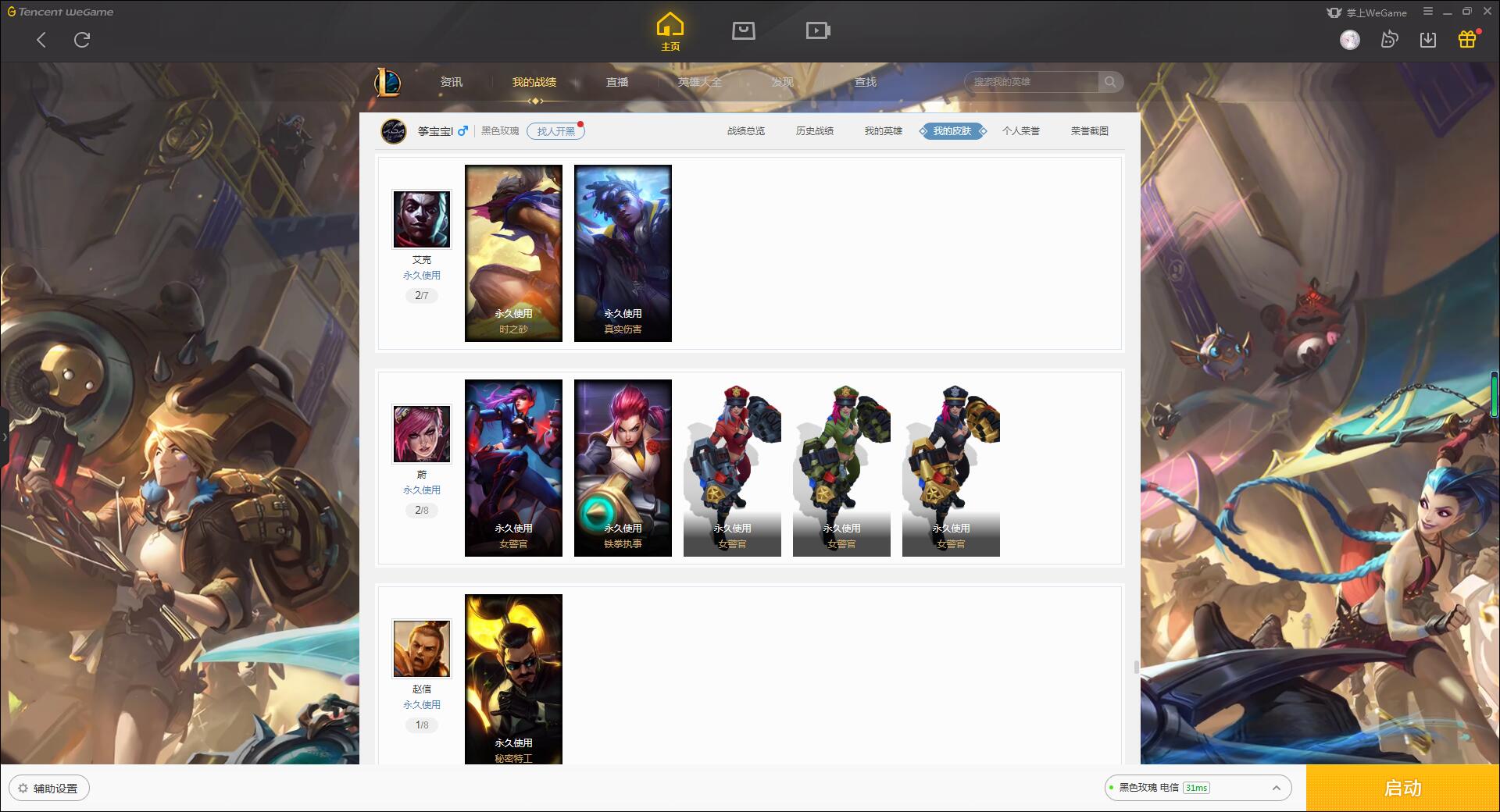Open the red 女警官 chroma card
Image resolution: width=1500 pixels, height=812 pixels.
[732, 468]
